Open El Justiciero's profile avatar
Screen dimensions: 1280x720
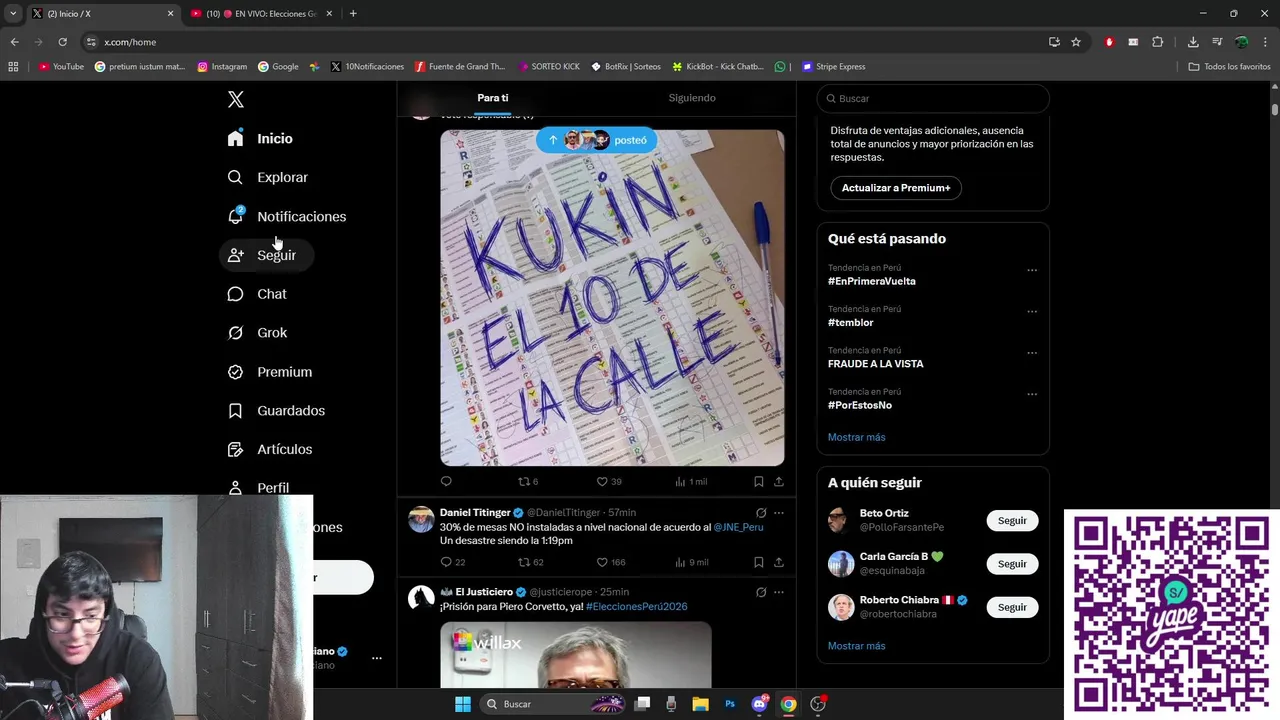tap(421, 598)
